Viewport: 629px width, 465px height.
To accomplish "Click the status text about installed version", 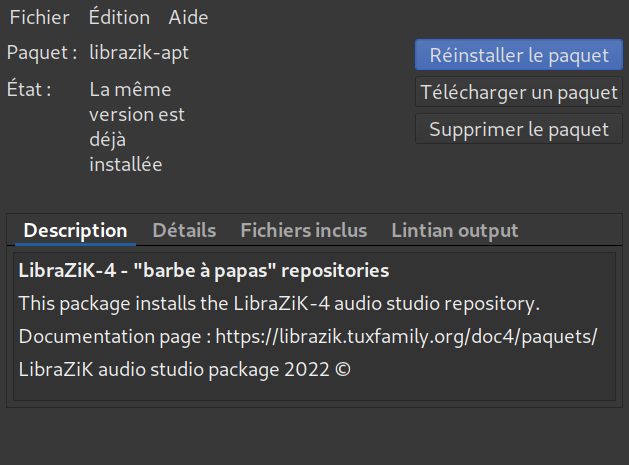I will point(136,126).
